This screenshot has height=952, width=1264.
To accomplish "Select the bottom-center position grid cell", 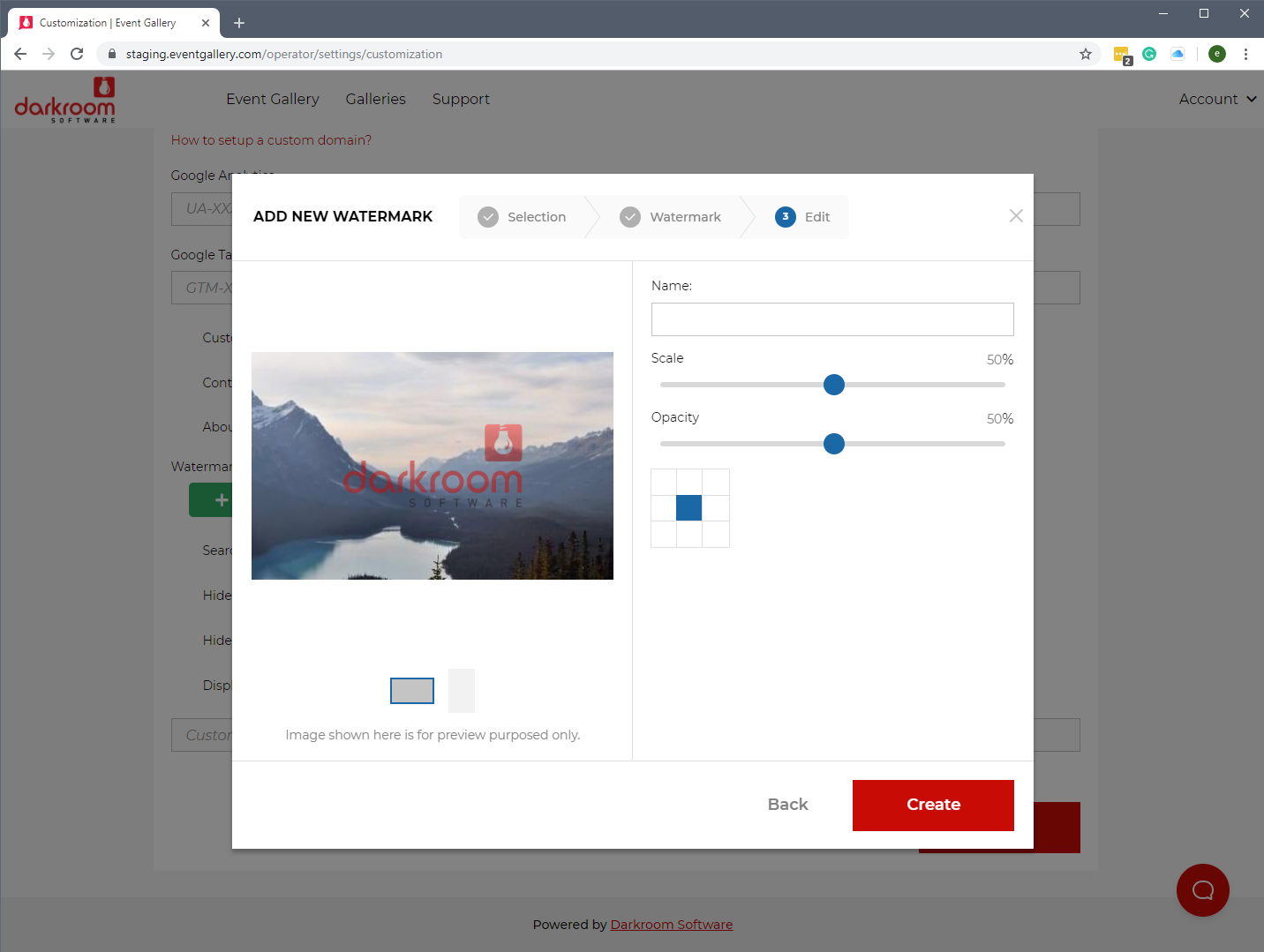I will [x=689, y=534].
